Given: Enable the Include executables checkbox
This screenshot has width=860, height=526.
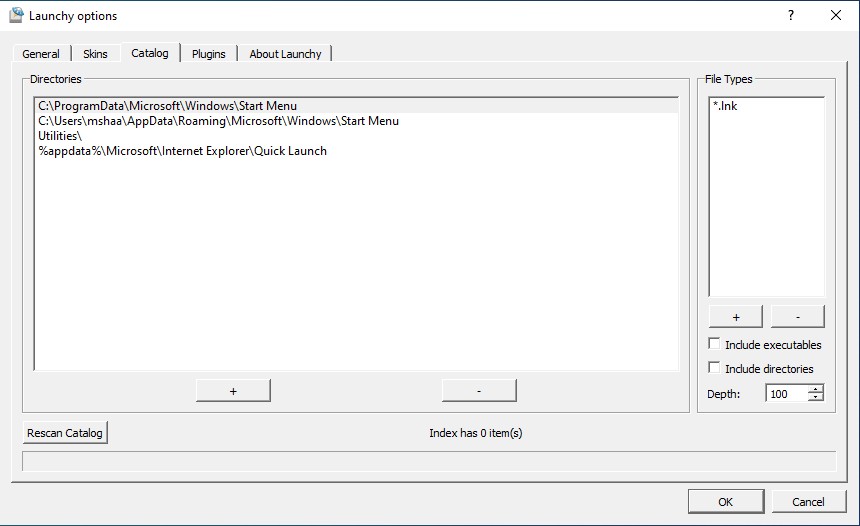Looking at the screenshot, I should pyautogui.click(x=714, y=344).
